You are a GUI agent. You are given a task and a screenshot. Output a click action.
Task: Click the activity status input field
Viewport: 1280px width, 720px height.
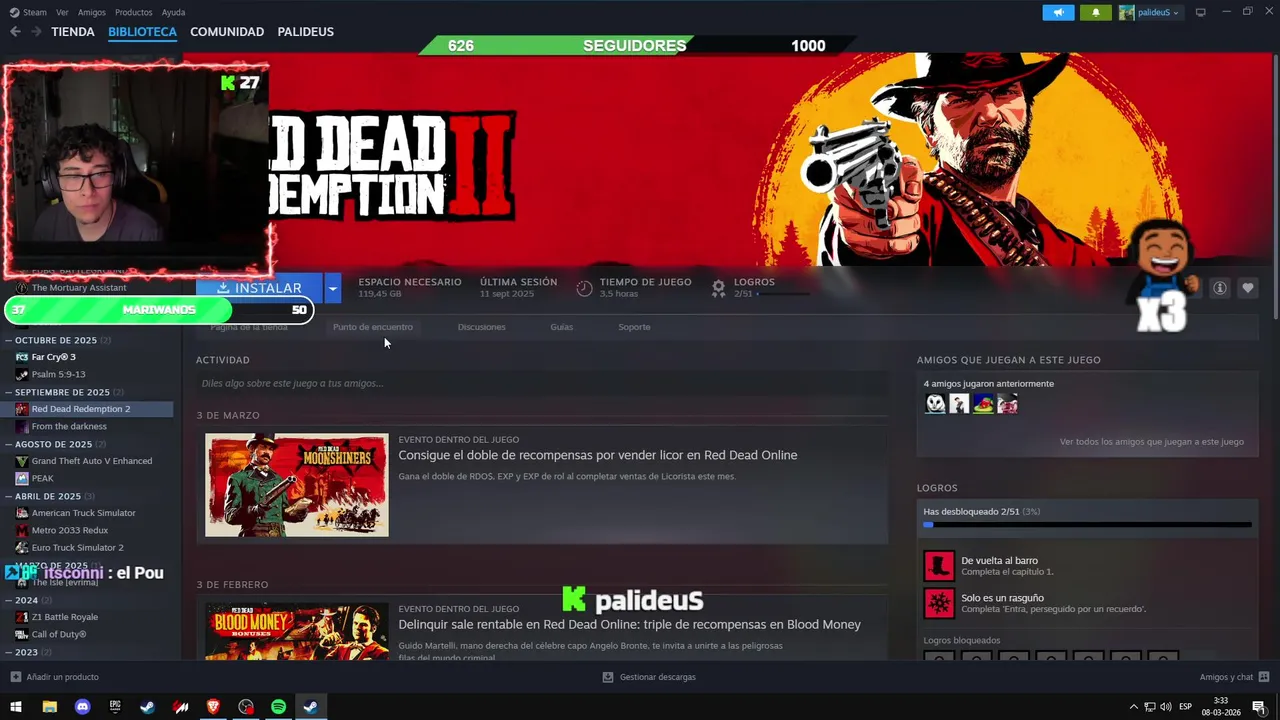point(541,383)
